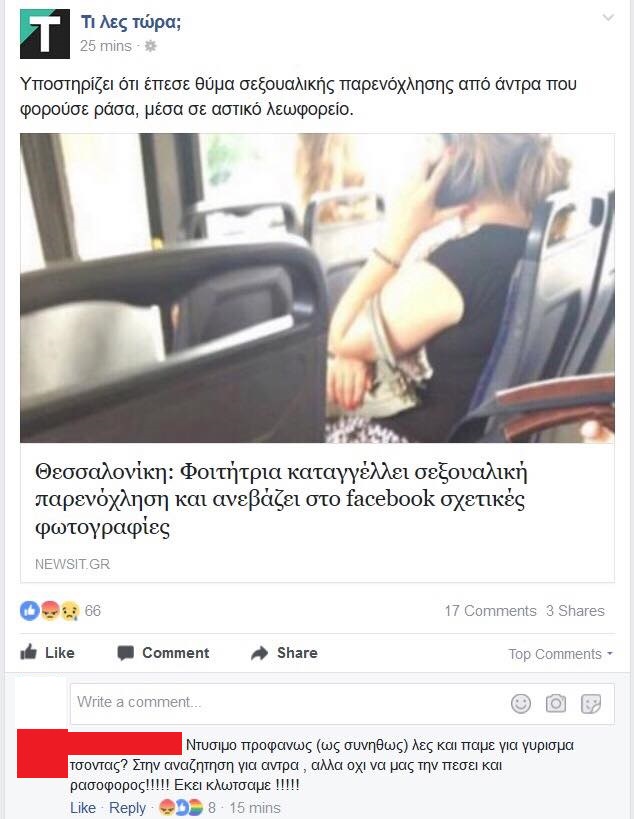This screenshot has width=634, height=819.
Task: Open the 17 Comments link
Action: point(490,611)
